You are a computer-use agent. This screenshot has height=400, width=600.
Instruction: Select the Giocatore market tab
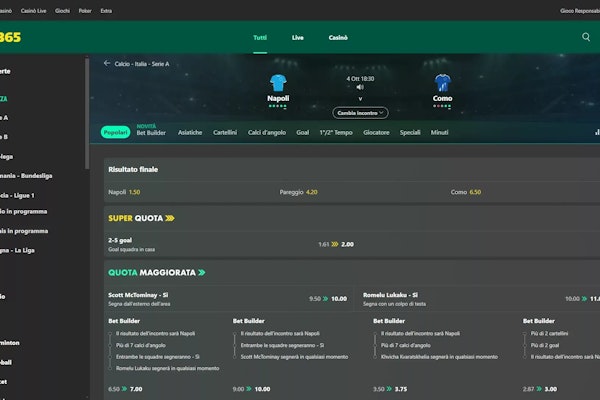coord(376,132)
